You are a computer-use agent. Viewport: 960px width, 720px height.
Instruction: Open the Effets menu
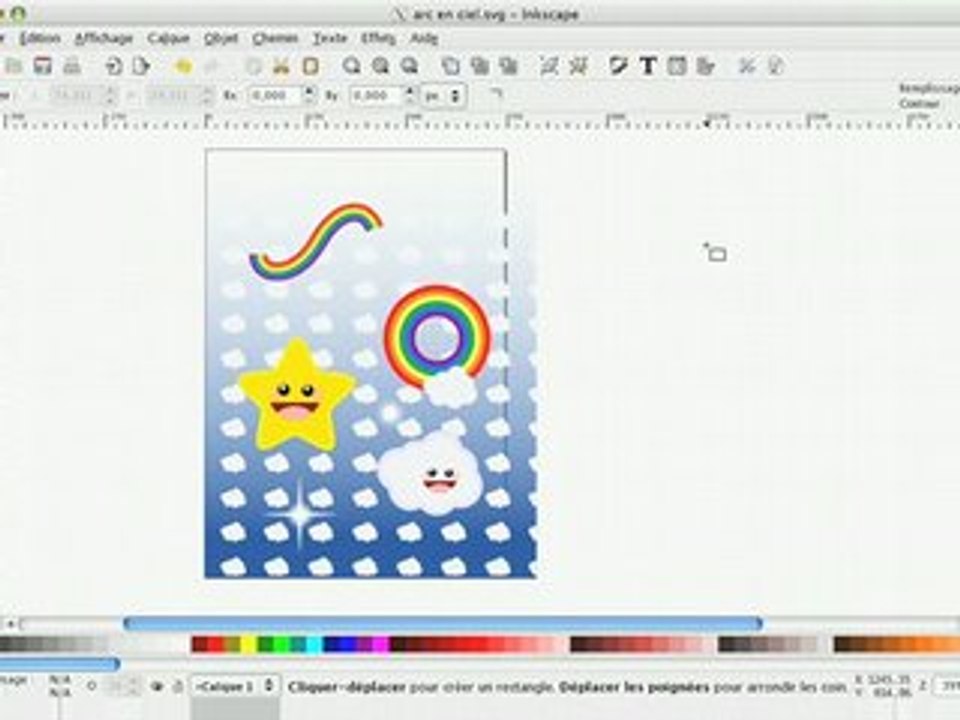(378, 38)
